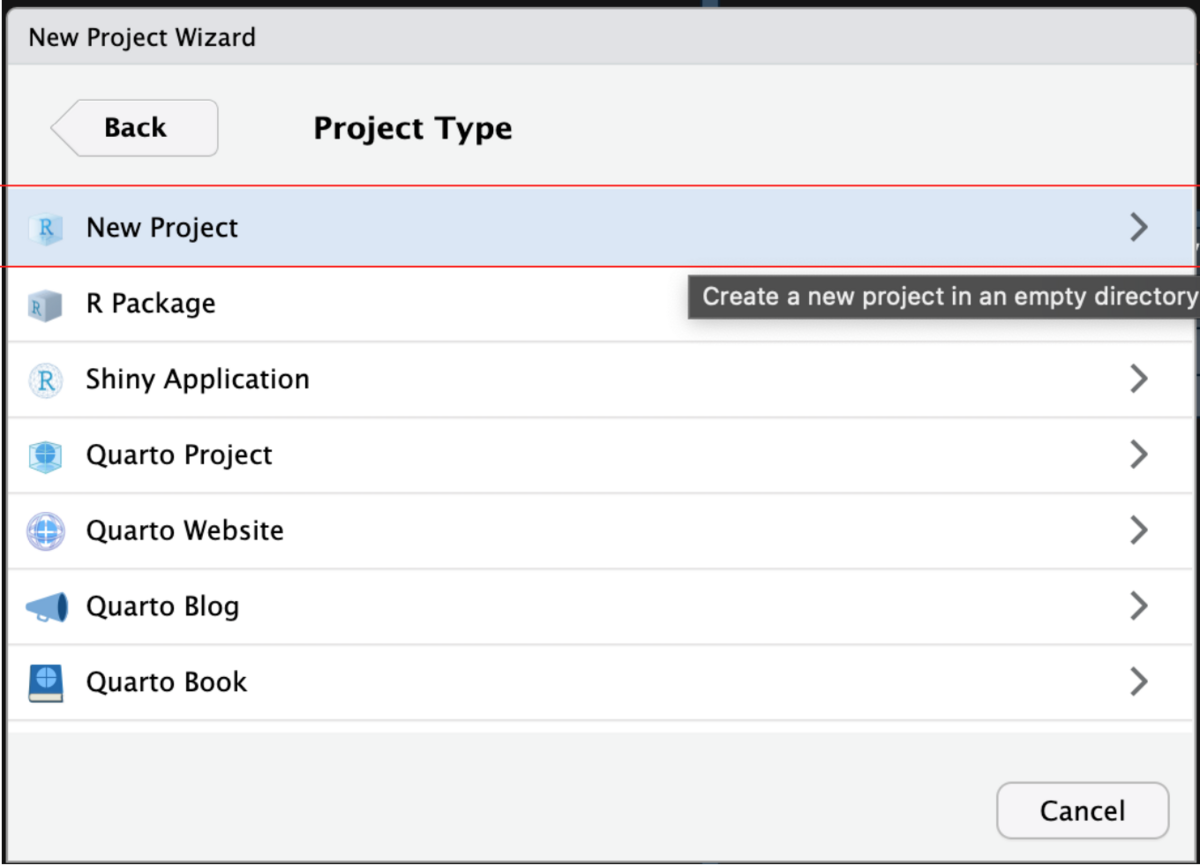1200x865 pixels.
Task: Click the R Package box icon
Action: click(x=45, y=305)
